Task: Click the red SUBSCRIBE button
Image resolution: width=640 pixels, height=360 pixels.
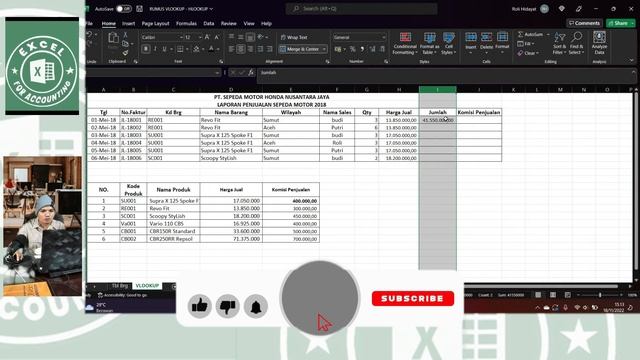Action: (413, 298)
